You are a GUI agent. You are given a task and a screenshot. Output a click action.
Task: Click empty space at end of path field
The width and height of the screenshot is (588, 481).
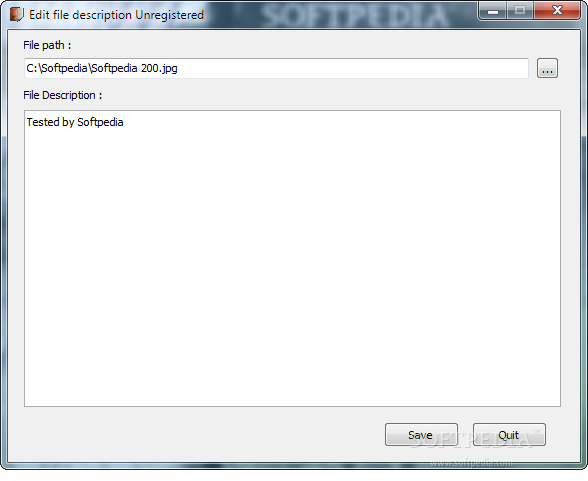tap(352, 68)
